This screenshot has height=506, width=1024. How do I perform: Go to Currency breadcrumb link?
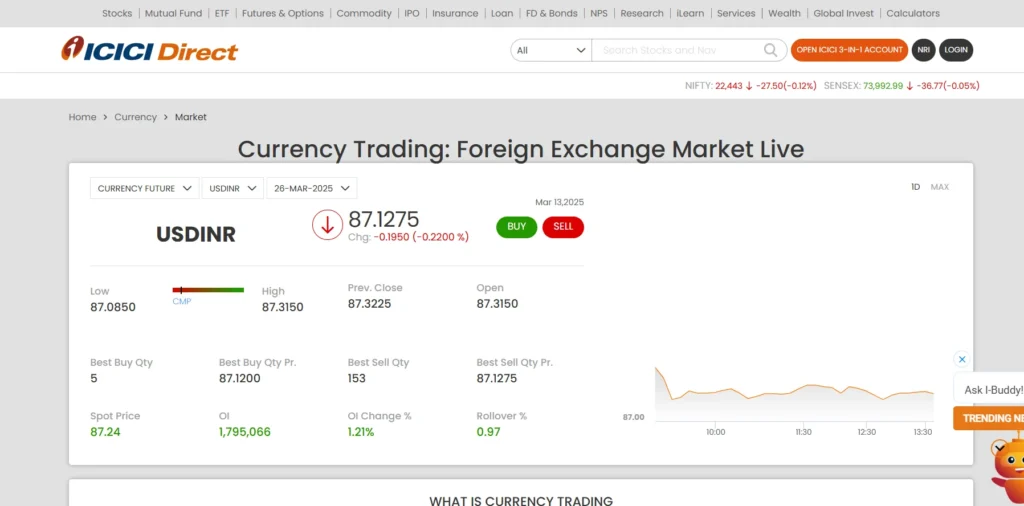pyautogui.click(x=135, y=117)
